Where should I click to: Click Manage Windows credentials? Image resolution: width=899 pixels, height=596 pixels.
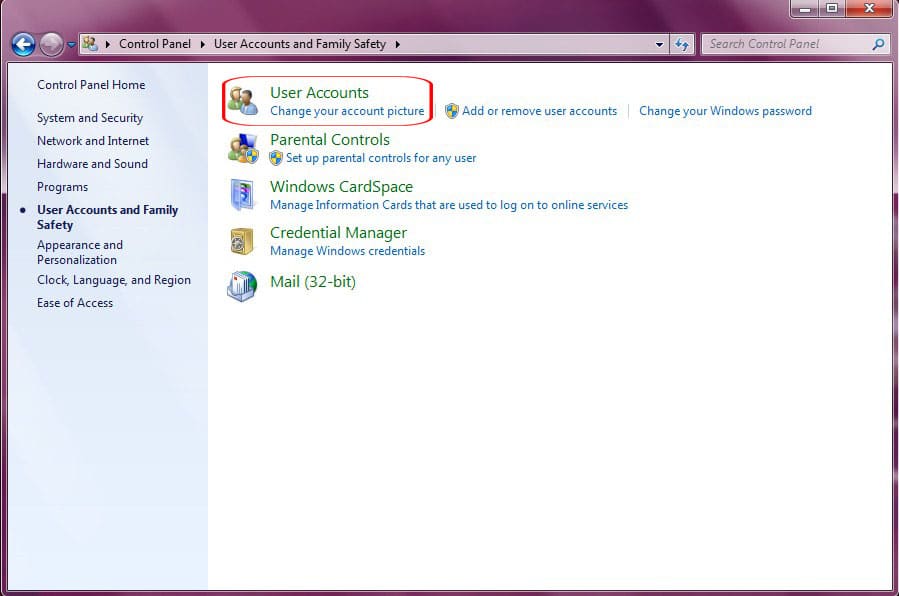(x=347, y=251)
